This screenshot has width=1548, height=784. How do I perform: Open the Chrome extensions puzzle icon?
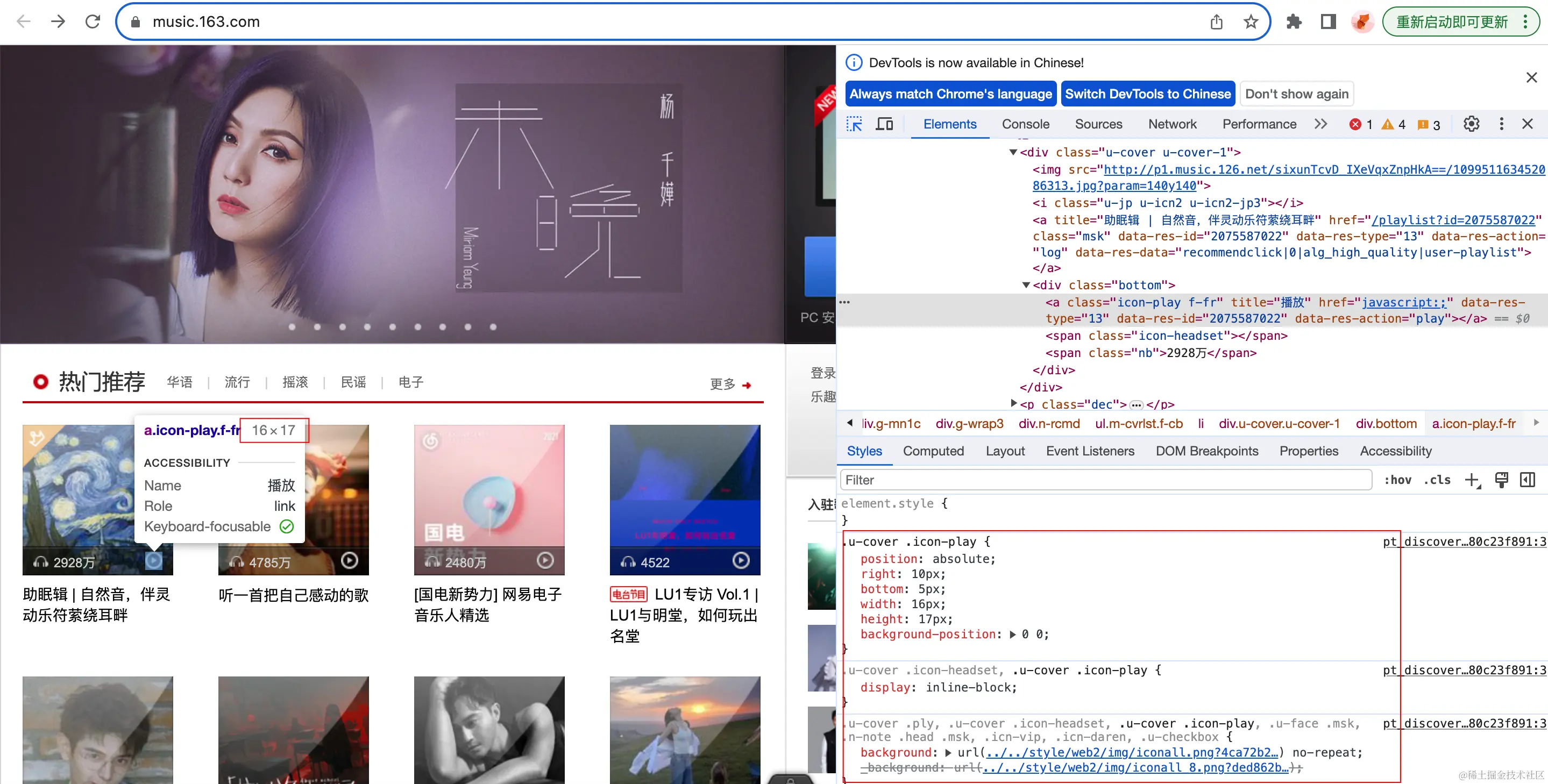[1294, 22]
